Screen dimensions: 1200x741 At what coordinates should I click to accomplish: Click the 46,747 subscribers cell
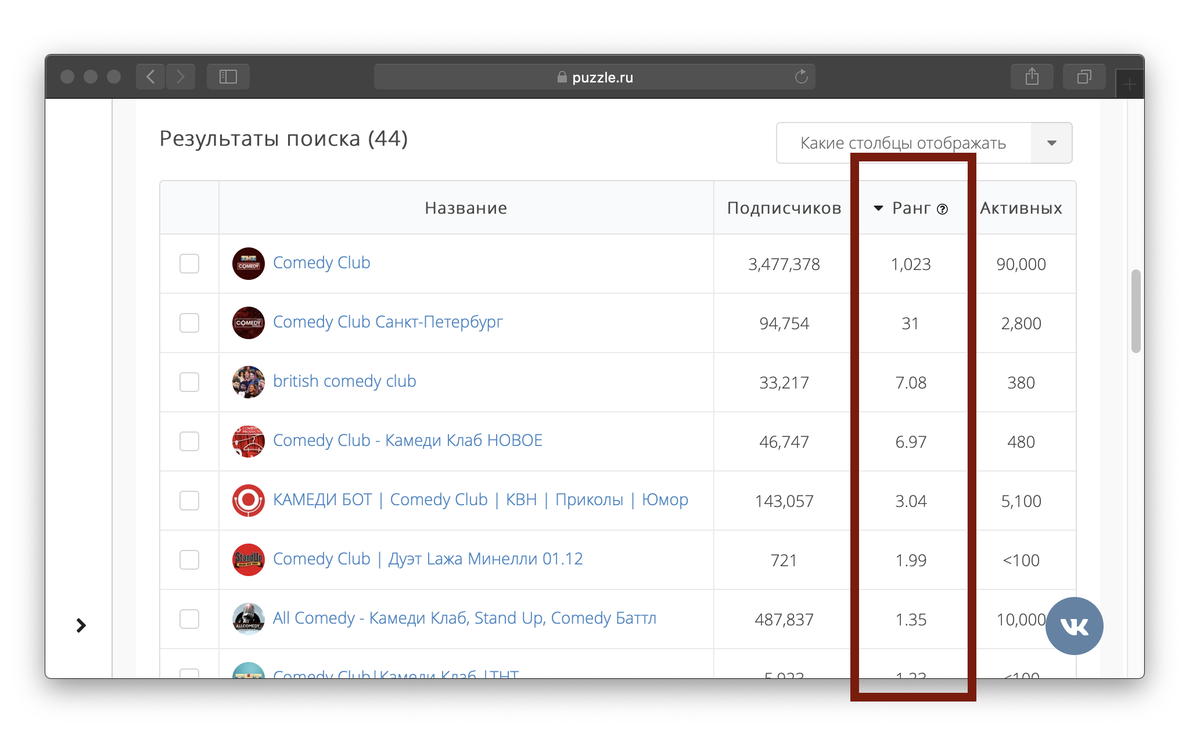point(784,441)
